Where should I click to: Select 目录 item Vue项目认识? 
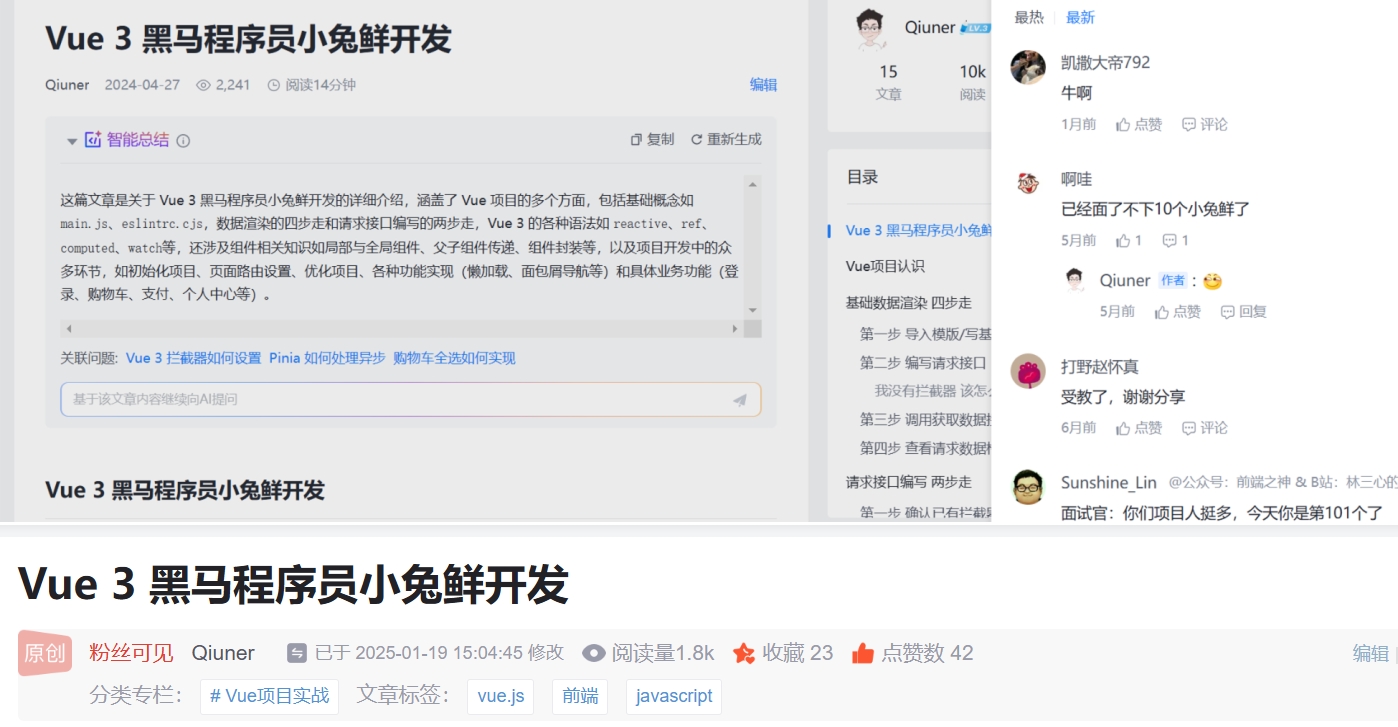(885, 266)
